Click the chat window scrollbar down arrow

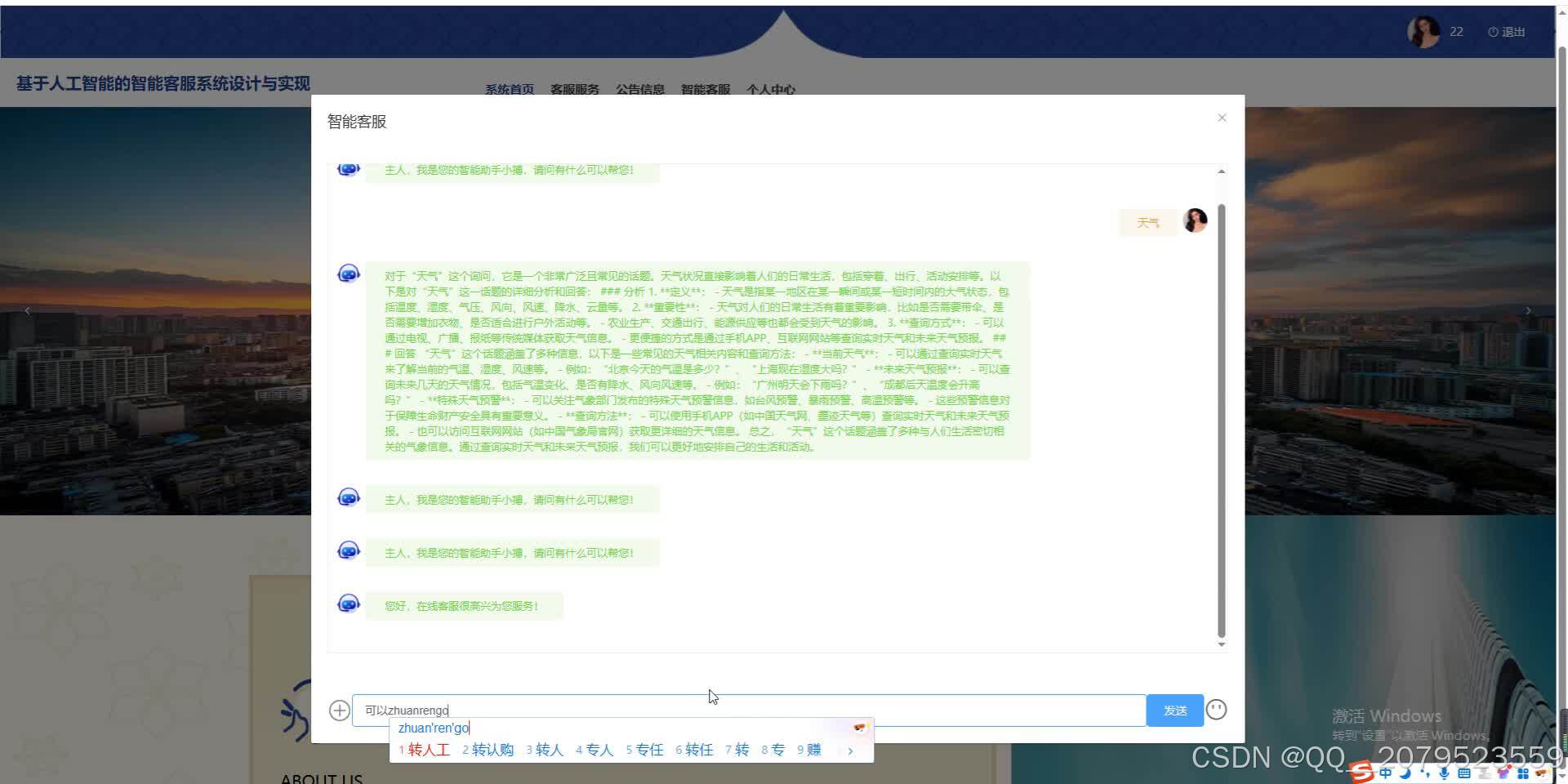[1220, 644]
